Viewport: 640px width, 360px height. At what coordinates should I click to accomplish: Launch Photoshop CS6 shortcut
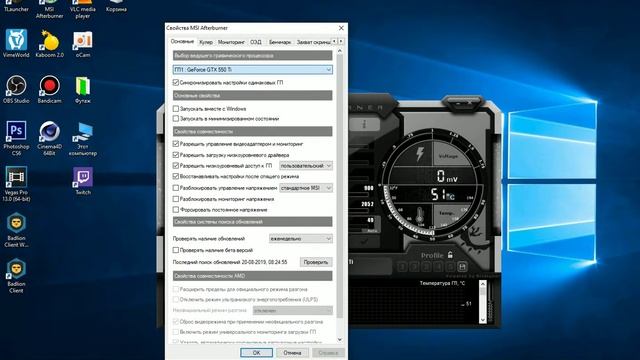(16, 138)
